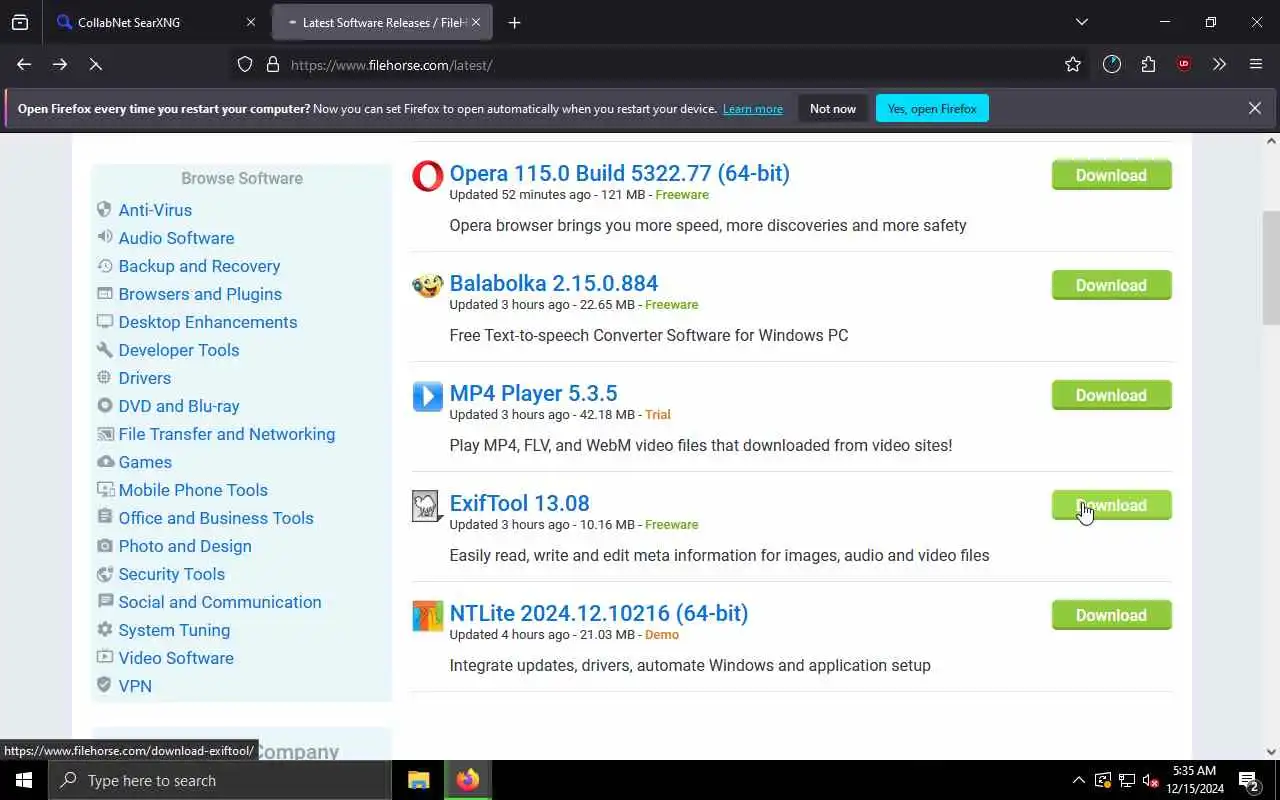Select the Developer Tools wrench icon
The width and height of the screenshot is (1280, 800).
pyautogui.click(x=104, y=350)
